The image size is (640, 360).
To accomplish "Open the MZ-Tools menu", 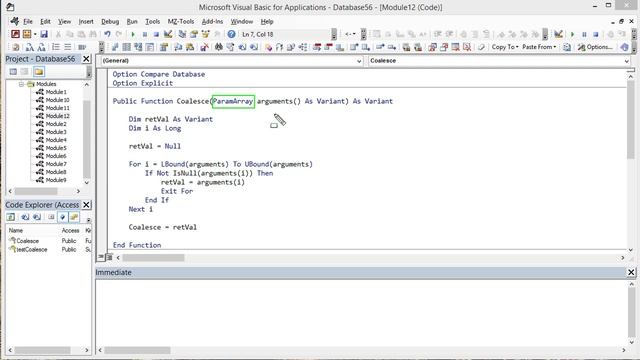I will point(181,22).
